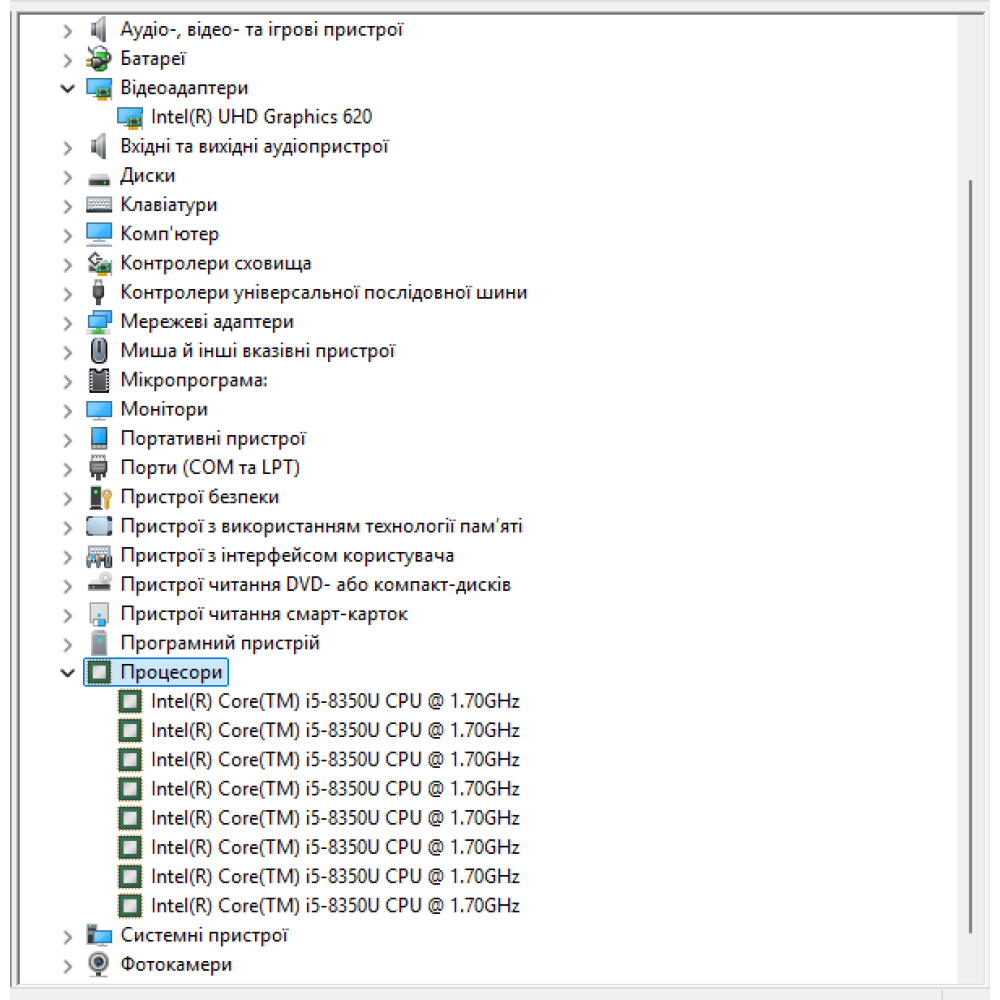Click the Фотокамери webcam icon

(x=99, y=964)
